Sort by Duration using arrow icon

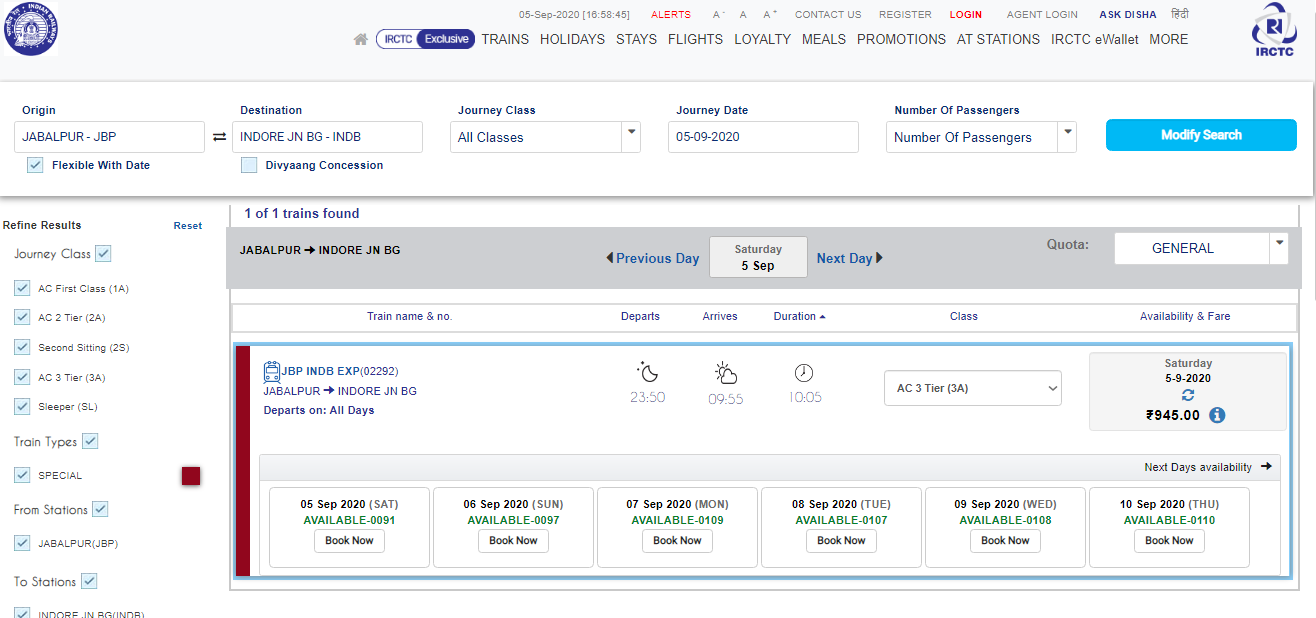tap(822, 317)
